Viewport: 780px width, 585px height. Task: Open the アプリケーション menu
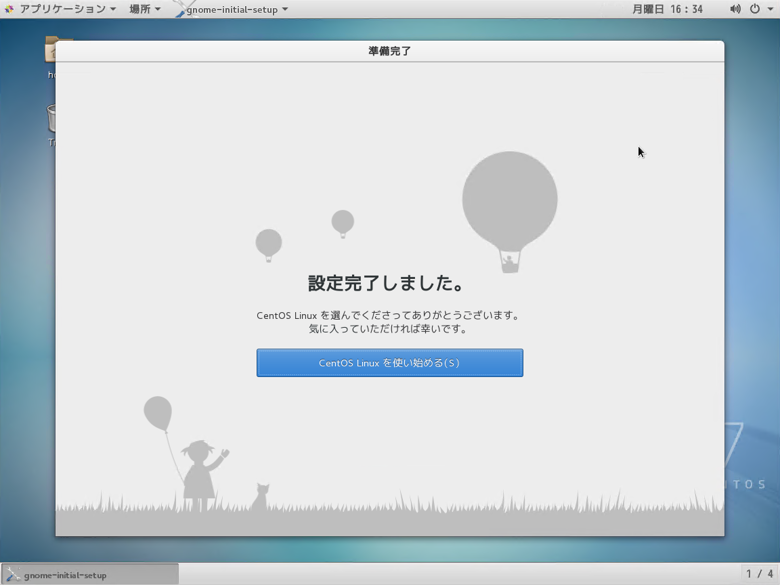tap(61, 9)
